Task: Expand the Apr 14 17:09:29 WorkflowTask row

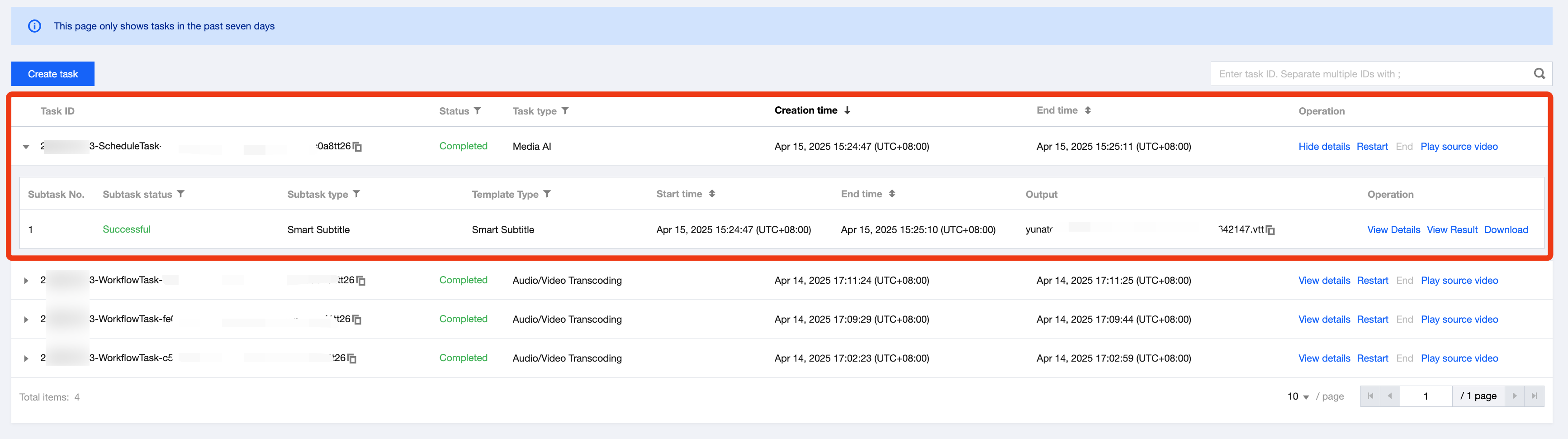Action: pyautogui.click(x=26, y=320)
